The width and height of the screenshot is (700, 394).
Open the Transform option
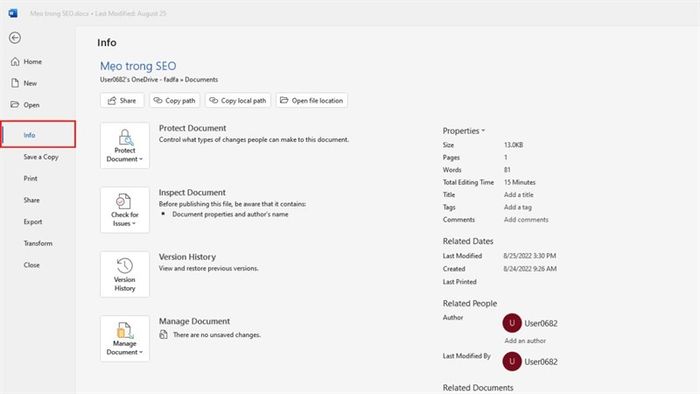tap(38, 243)
